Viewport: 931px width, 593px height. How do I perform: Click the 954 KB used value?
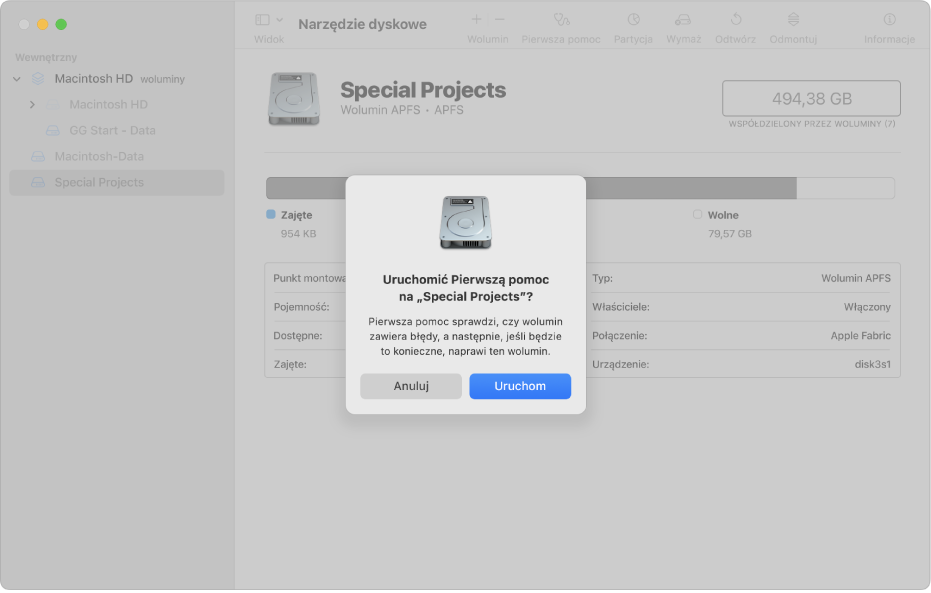coord(299,234)
